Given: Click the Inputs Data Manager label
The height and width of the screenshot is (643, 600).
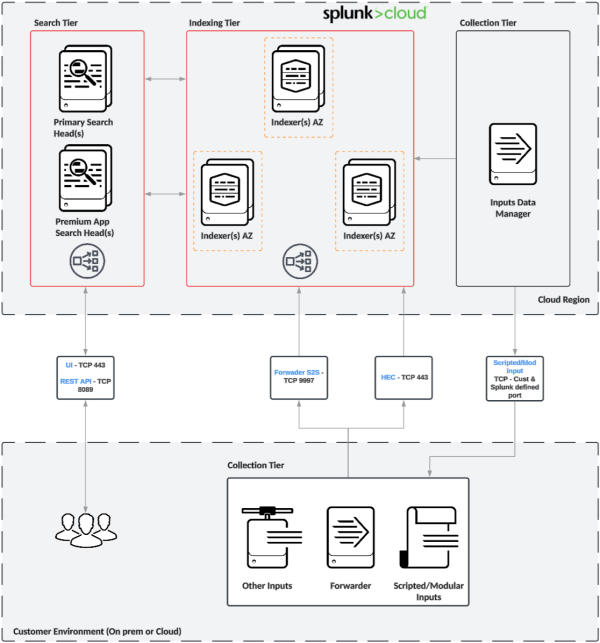Looking at the screenshot, I should 513,208.
